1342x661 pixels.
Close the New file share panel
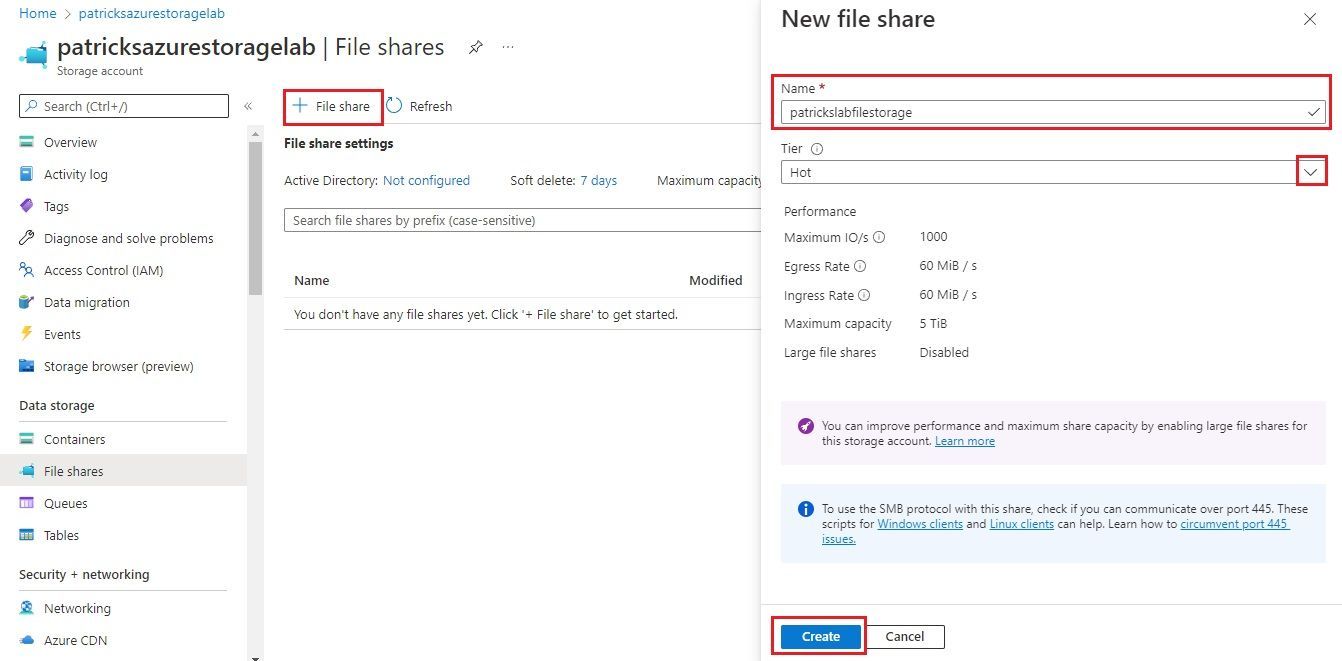(1310, 19)
